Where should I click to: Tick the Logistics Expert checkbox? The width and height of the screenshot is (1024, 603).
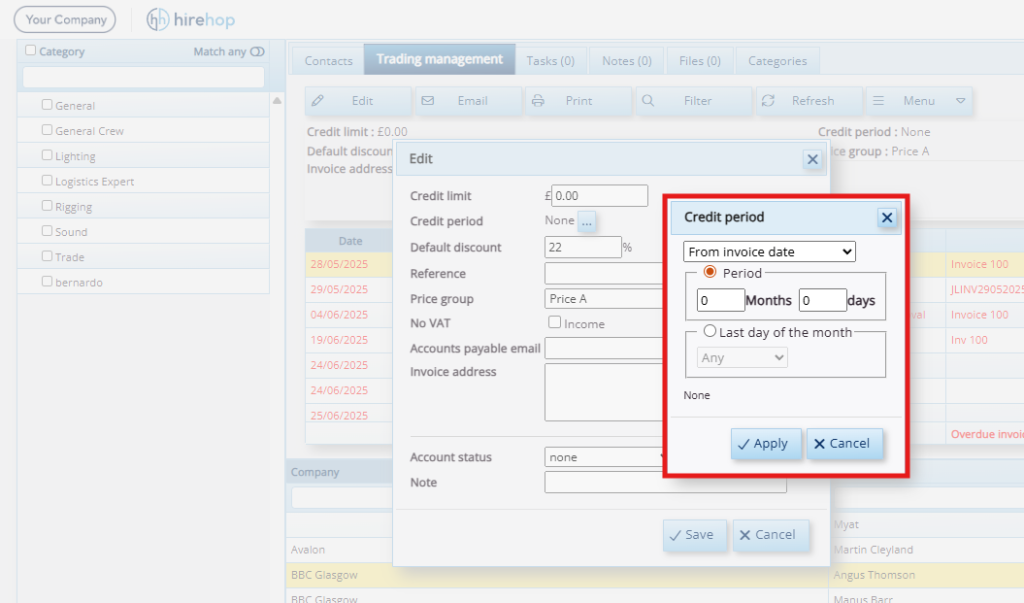click(x=47, y=180)
